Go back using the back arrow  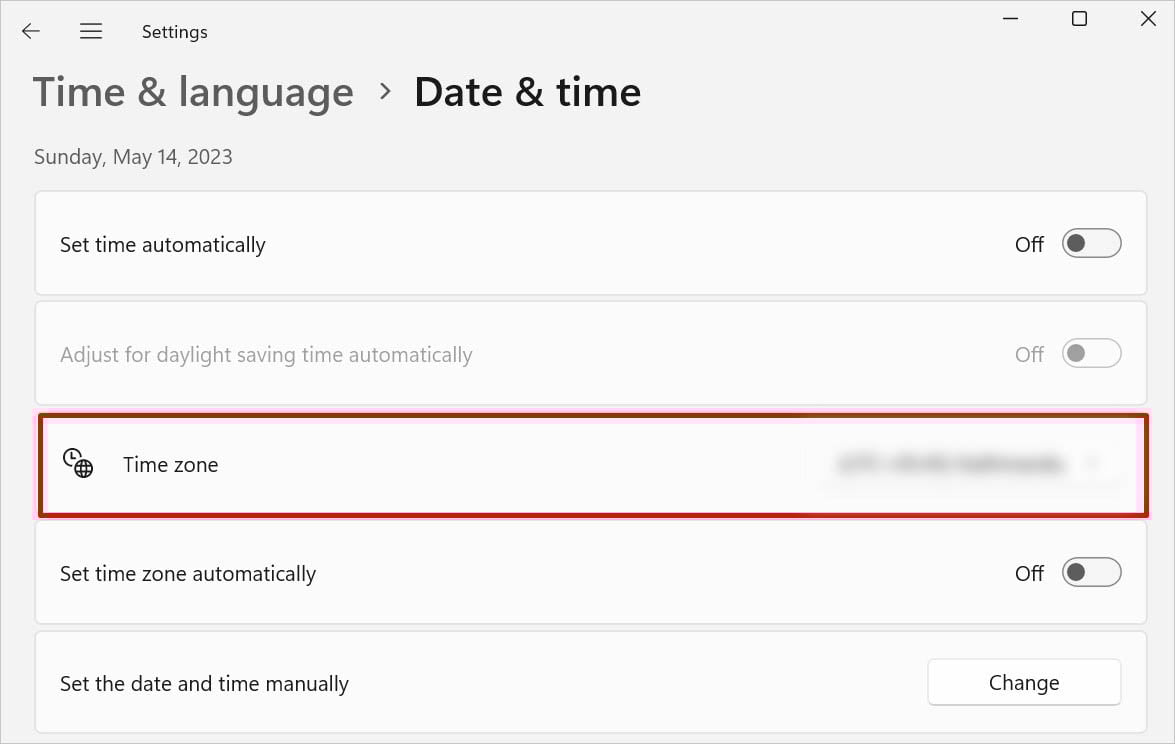[31, 31]
